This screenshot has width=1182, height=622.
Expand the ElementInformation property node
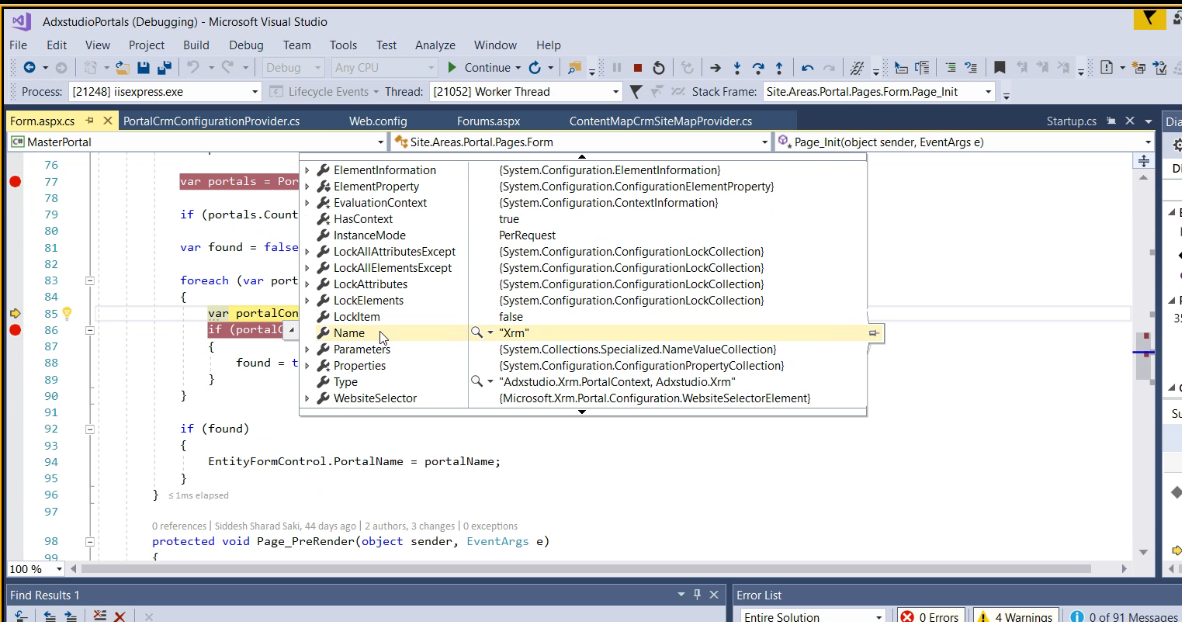(x=307, y=170)
